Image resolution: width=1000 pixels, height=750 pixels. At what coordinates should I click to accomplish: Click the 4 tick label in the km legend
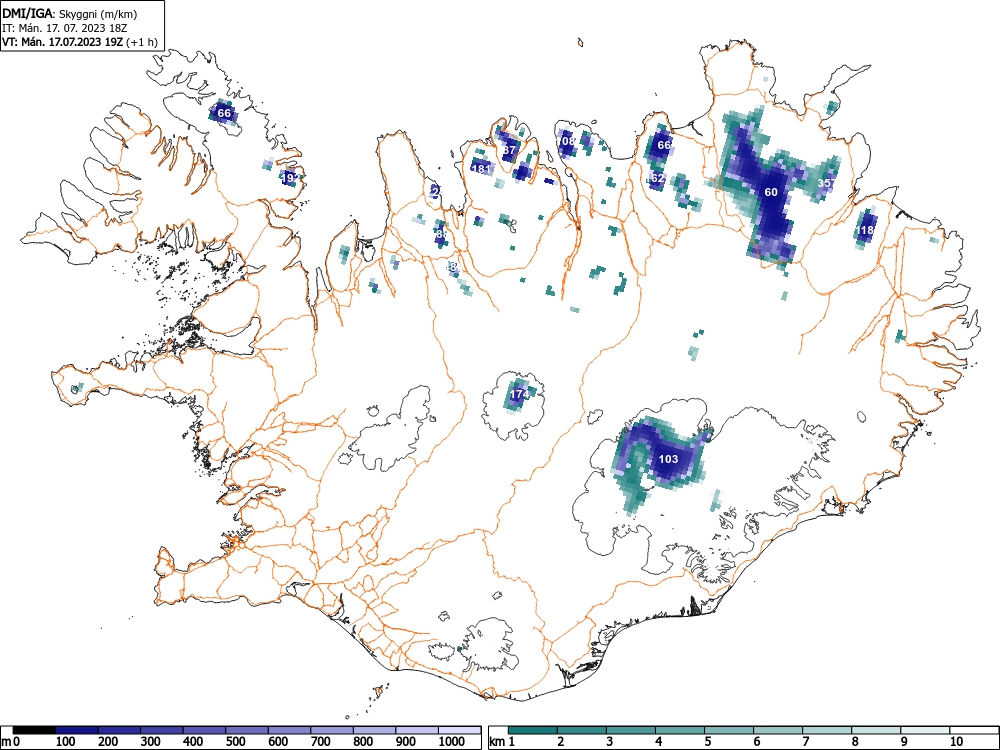(x=659, y=742)
